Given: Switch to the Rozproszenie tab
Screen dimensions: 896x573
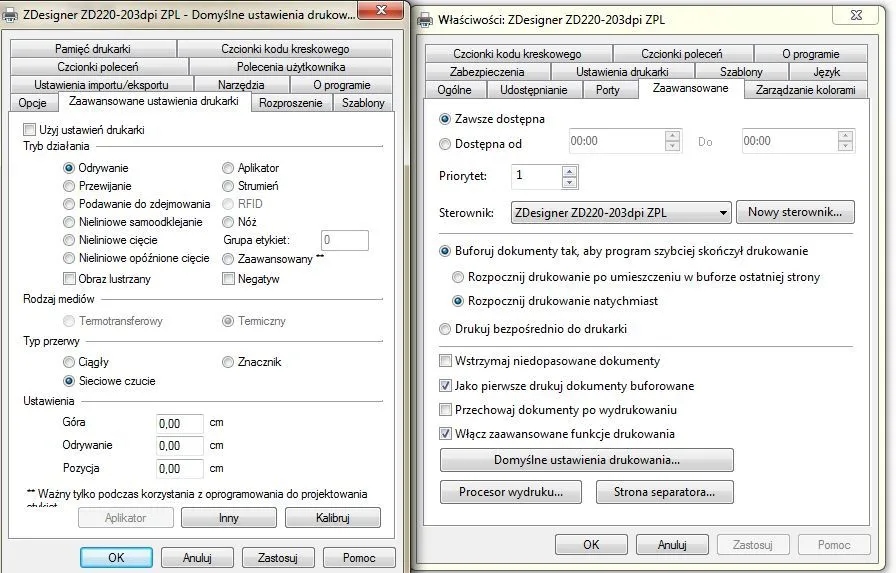Looking at the screenshot, I should (x=290, y=103).
